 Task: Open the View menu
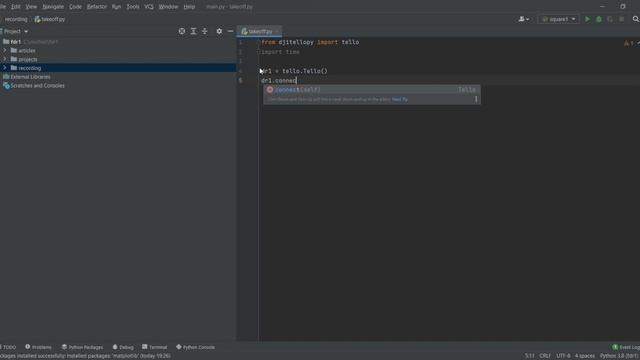[31, 7]
